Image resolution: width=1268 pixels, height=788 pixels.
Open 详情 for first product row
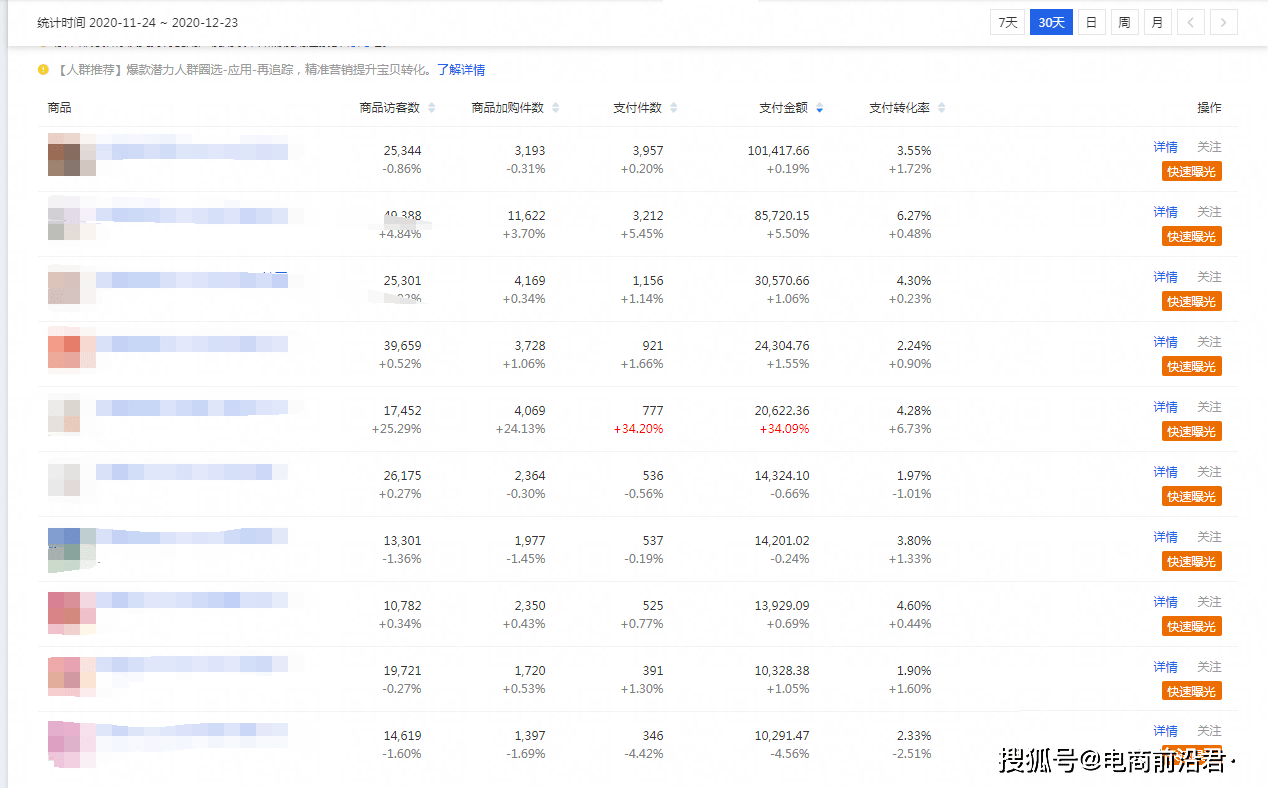coord(1165,147)
